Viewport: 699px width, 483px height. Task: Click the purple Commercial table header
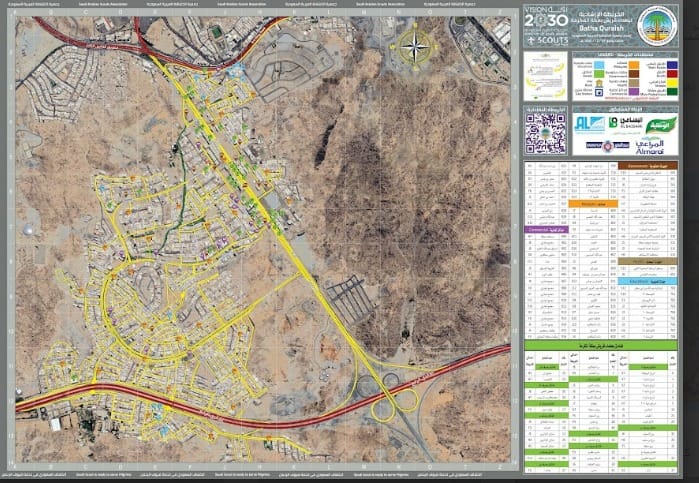click(x=544, y=229)
